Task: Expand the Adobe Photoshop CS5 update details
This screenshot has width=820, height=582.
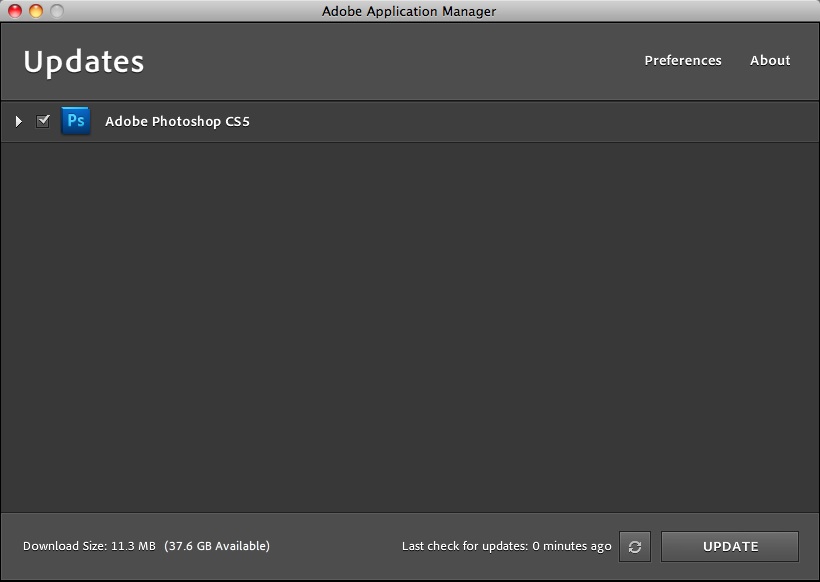Action: [18, 121]
